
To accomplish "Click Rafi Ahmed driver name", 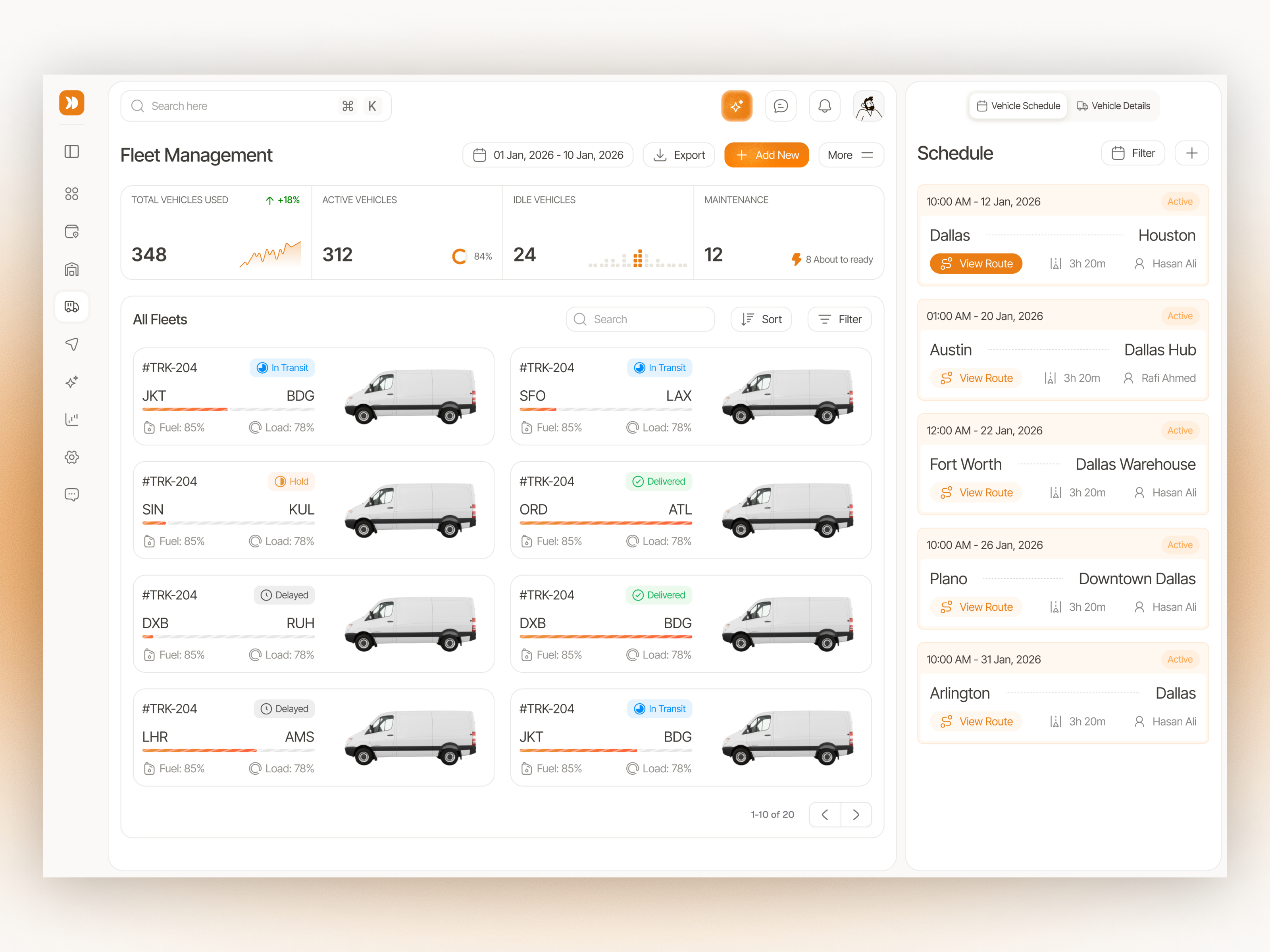I will tap(1169, 379).
